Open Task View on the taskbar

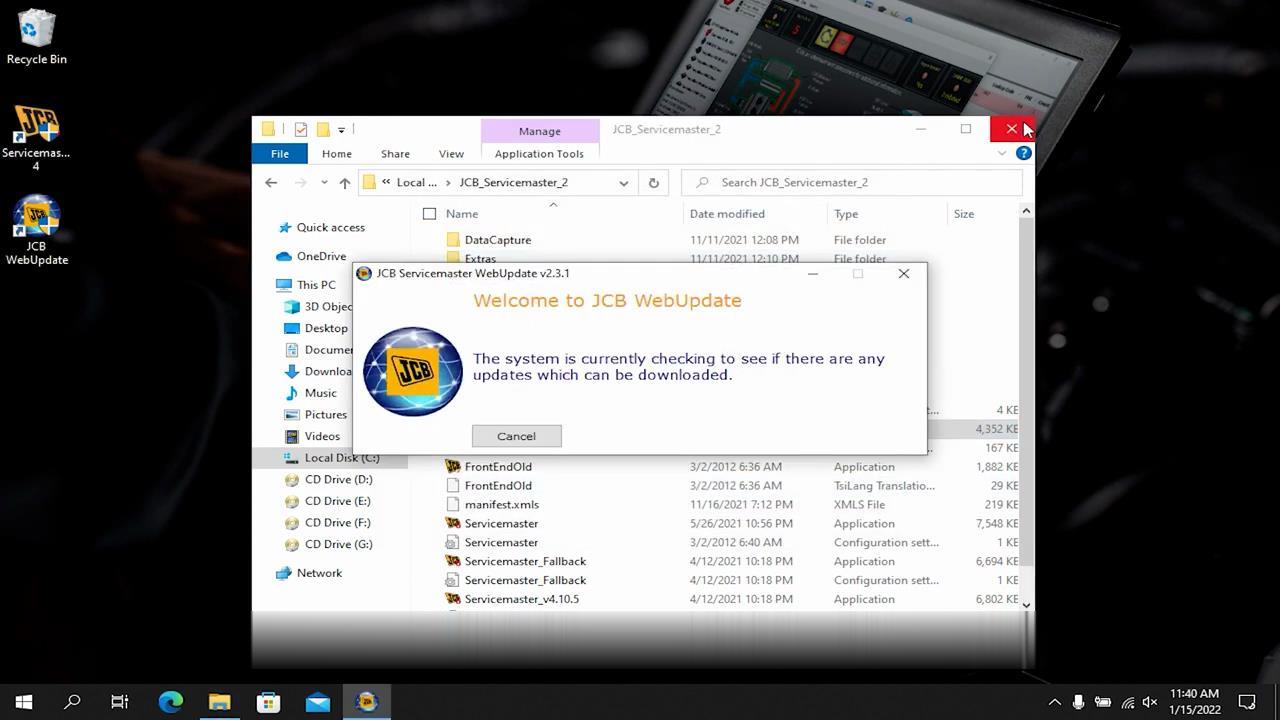click(120, 702)
